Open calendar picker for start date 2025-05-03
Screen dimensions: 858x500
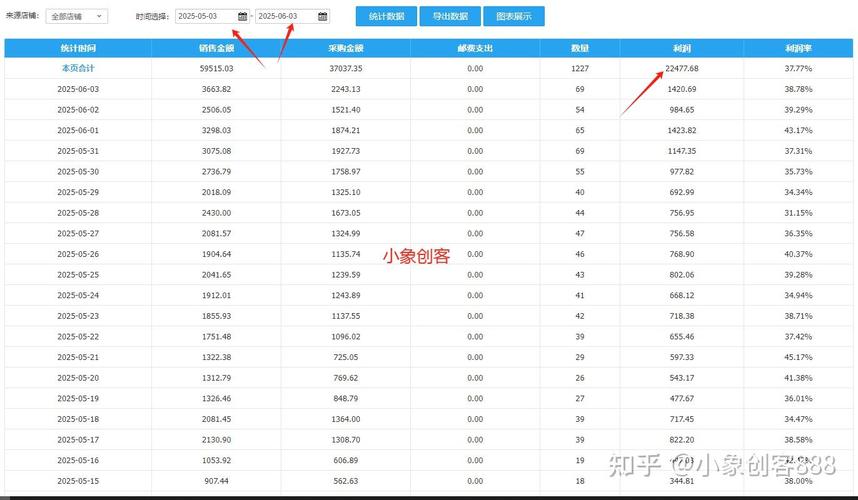242,16
